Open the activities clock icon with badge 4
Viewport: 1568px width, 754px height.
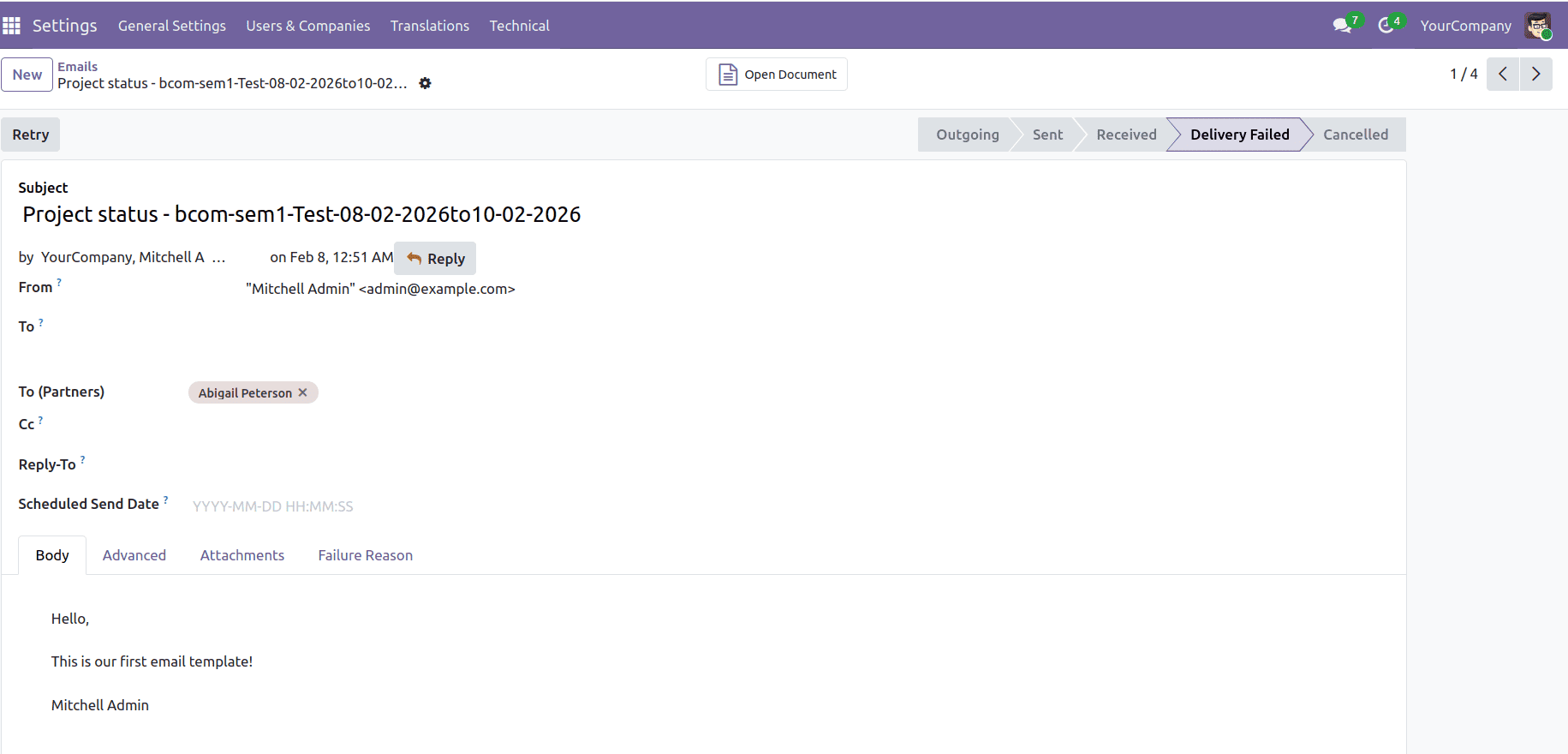pos(1386,26)
